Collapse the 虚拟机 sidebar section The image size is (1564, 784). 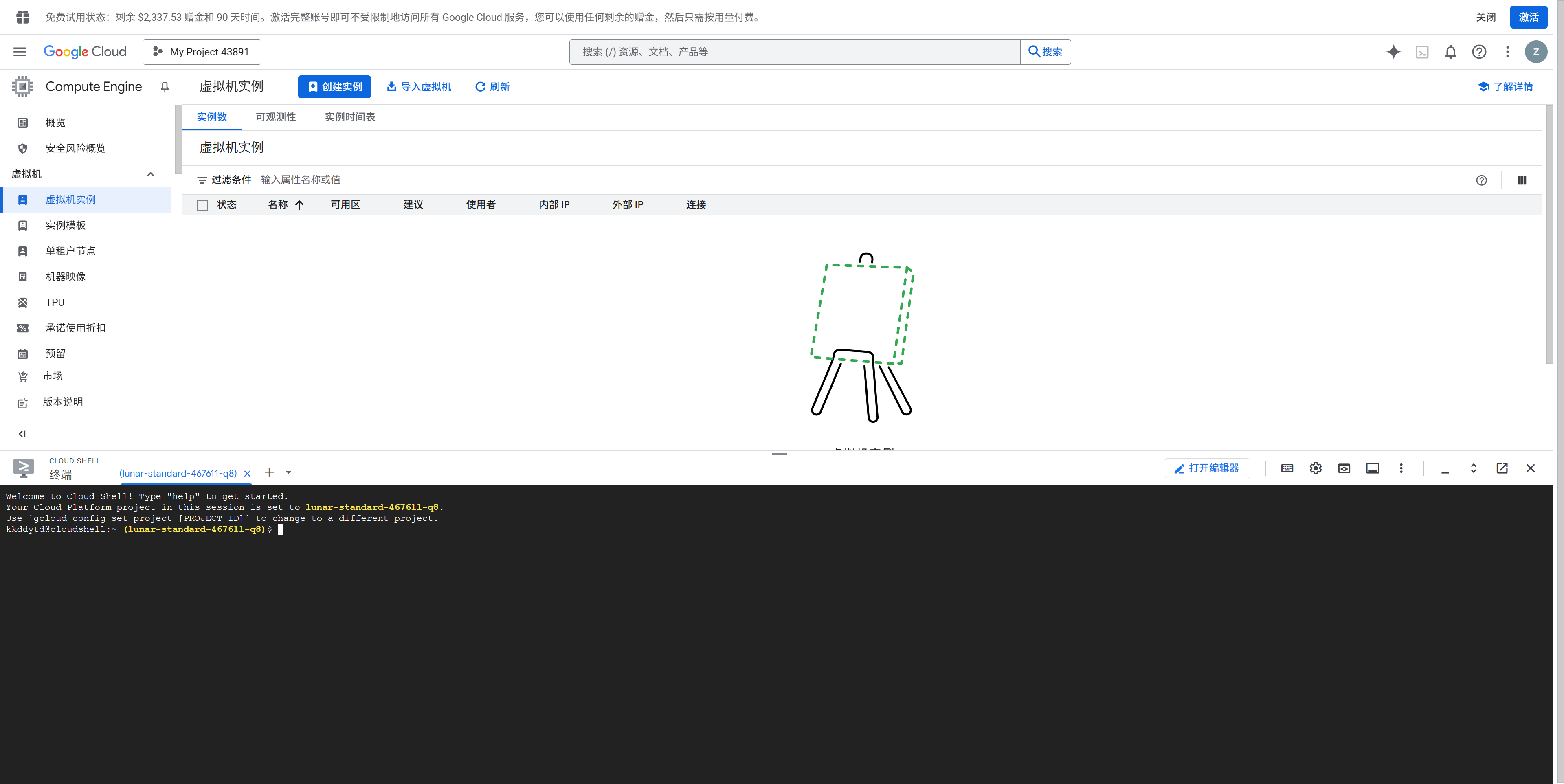pyautogui.click(x=151, y=174)
